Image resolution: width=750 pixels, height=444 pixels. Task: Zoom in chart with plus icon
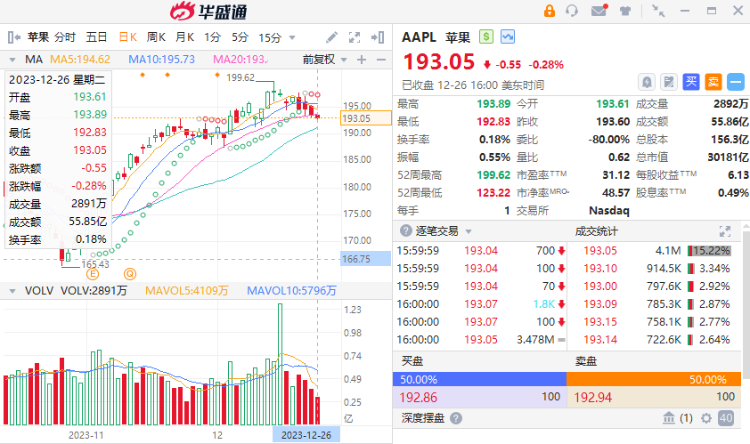point(361,59)
